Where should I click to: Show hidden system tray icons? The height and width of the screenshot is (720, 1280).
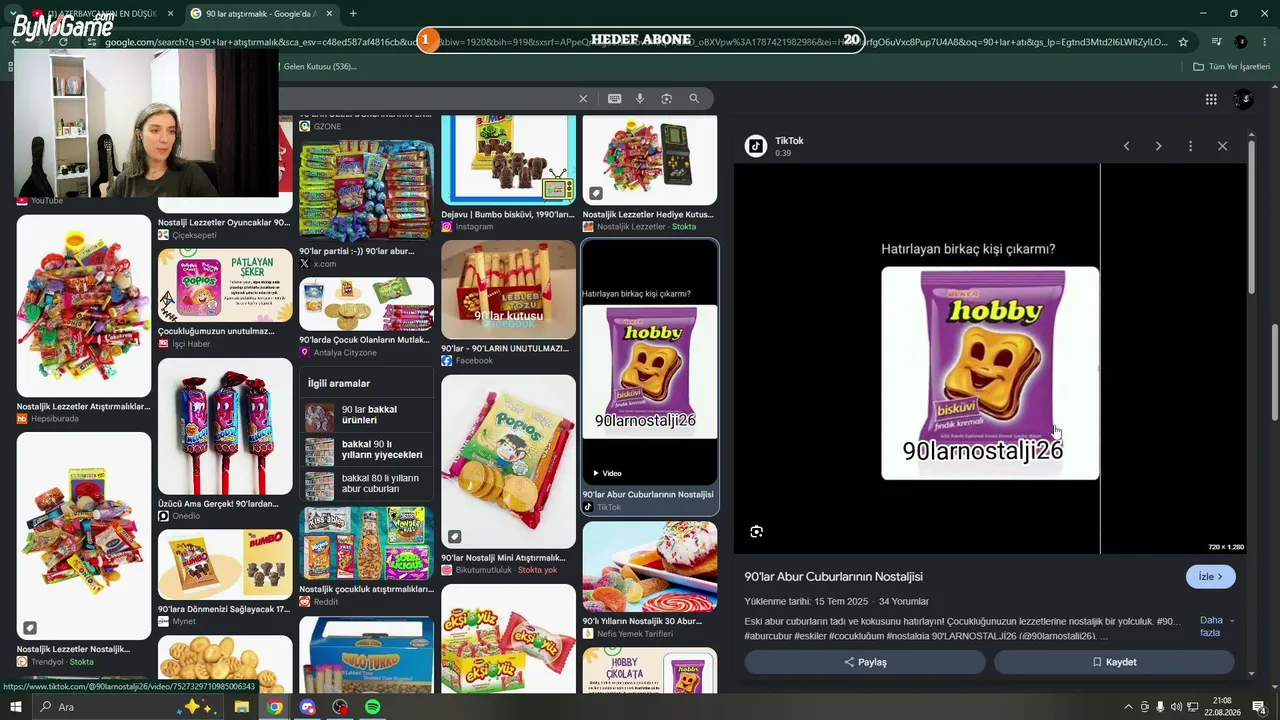pos(1129,707)
